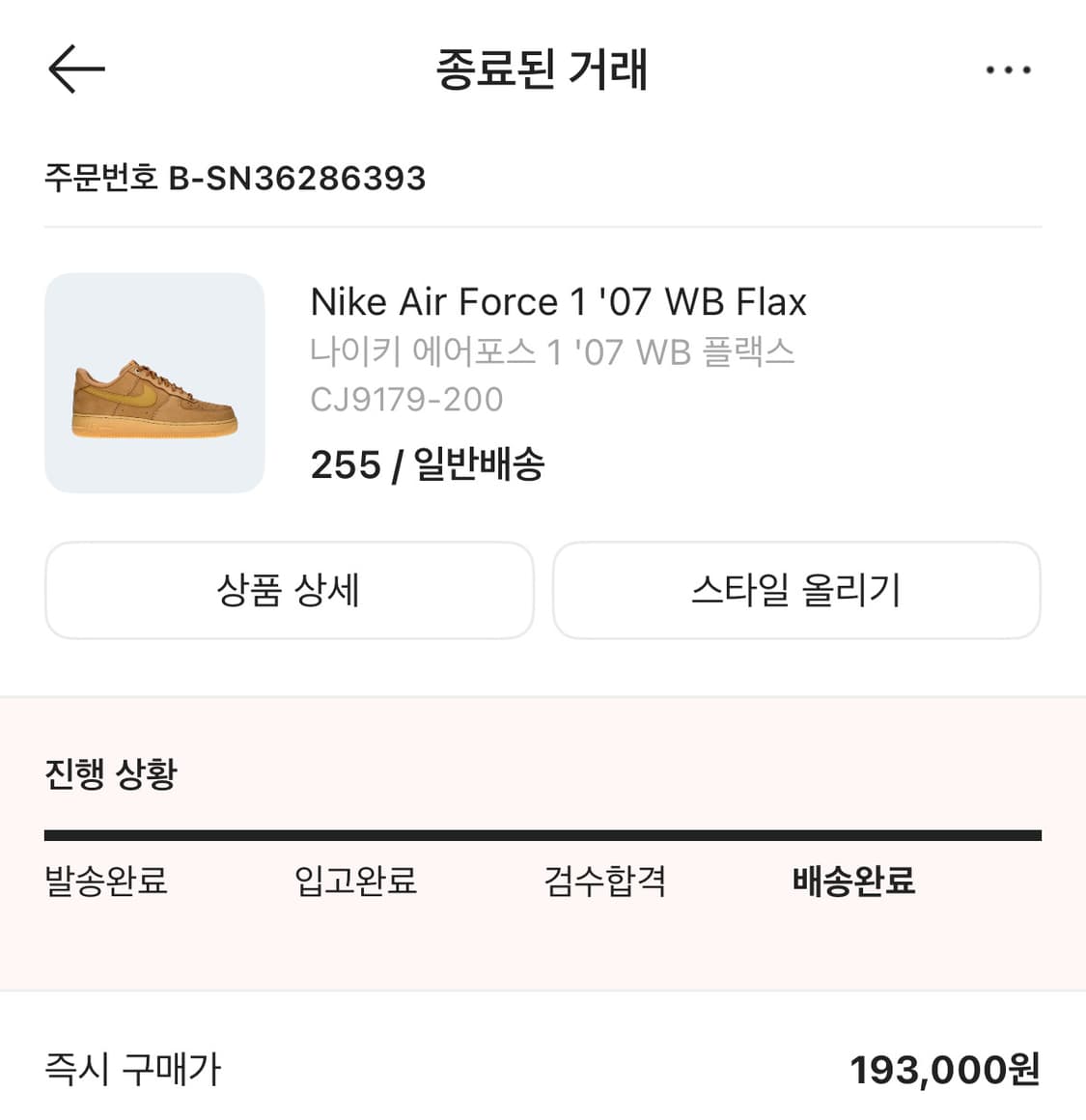Tap the 검수합격 inspection step
1086x1120 pixels.
[x=605, y=881]
